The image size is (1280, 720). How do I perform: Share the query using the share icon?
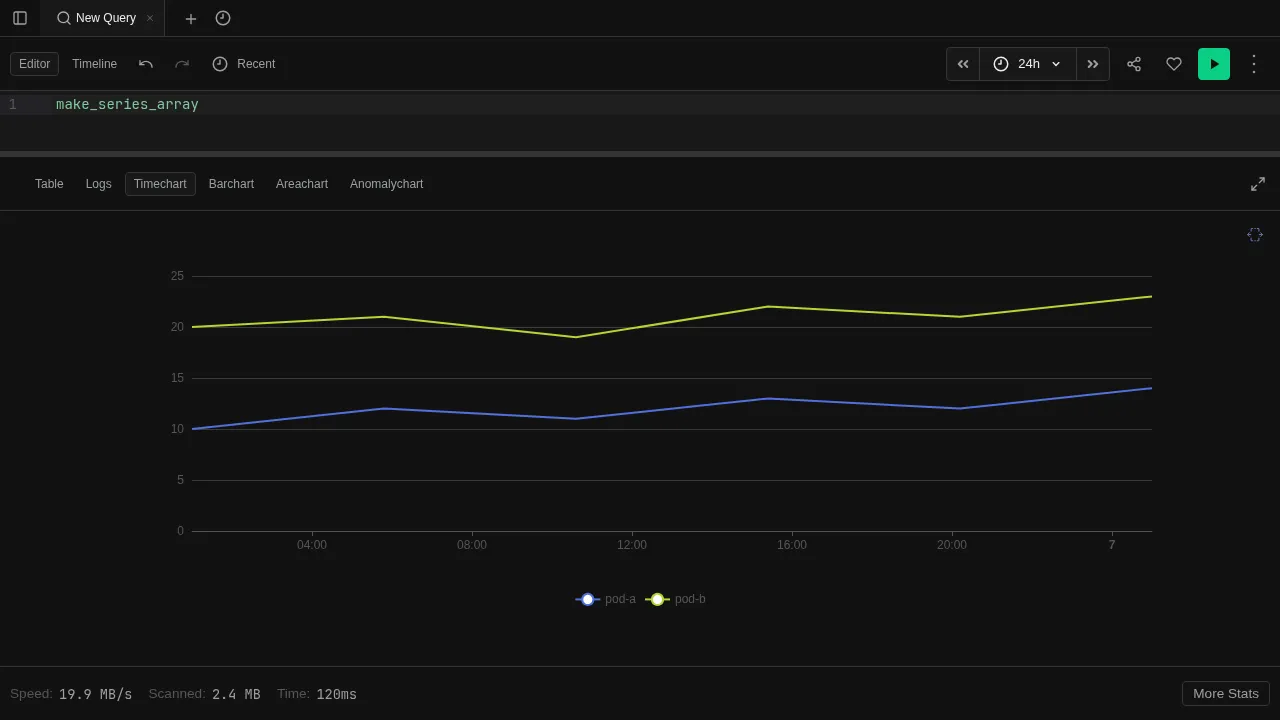click(x=1134, y=64)
